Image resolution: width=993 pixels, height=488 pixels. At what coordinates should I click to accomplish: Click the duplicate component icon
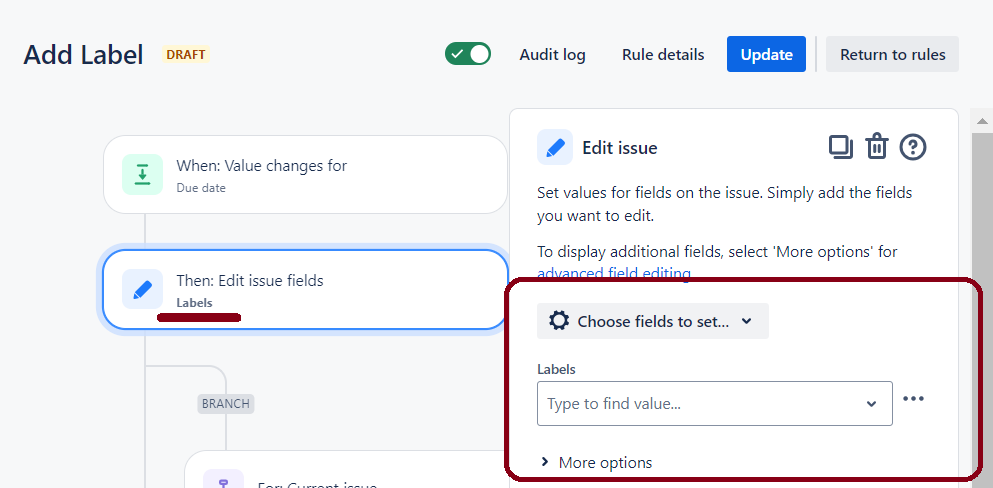(840, 147)
